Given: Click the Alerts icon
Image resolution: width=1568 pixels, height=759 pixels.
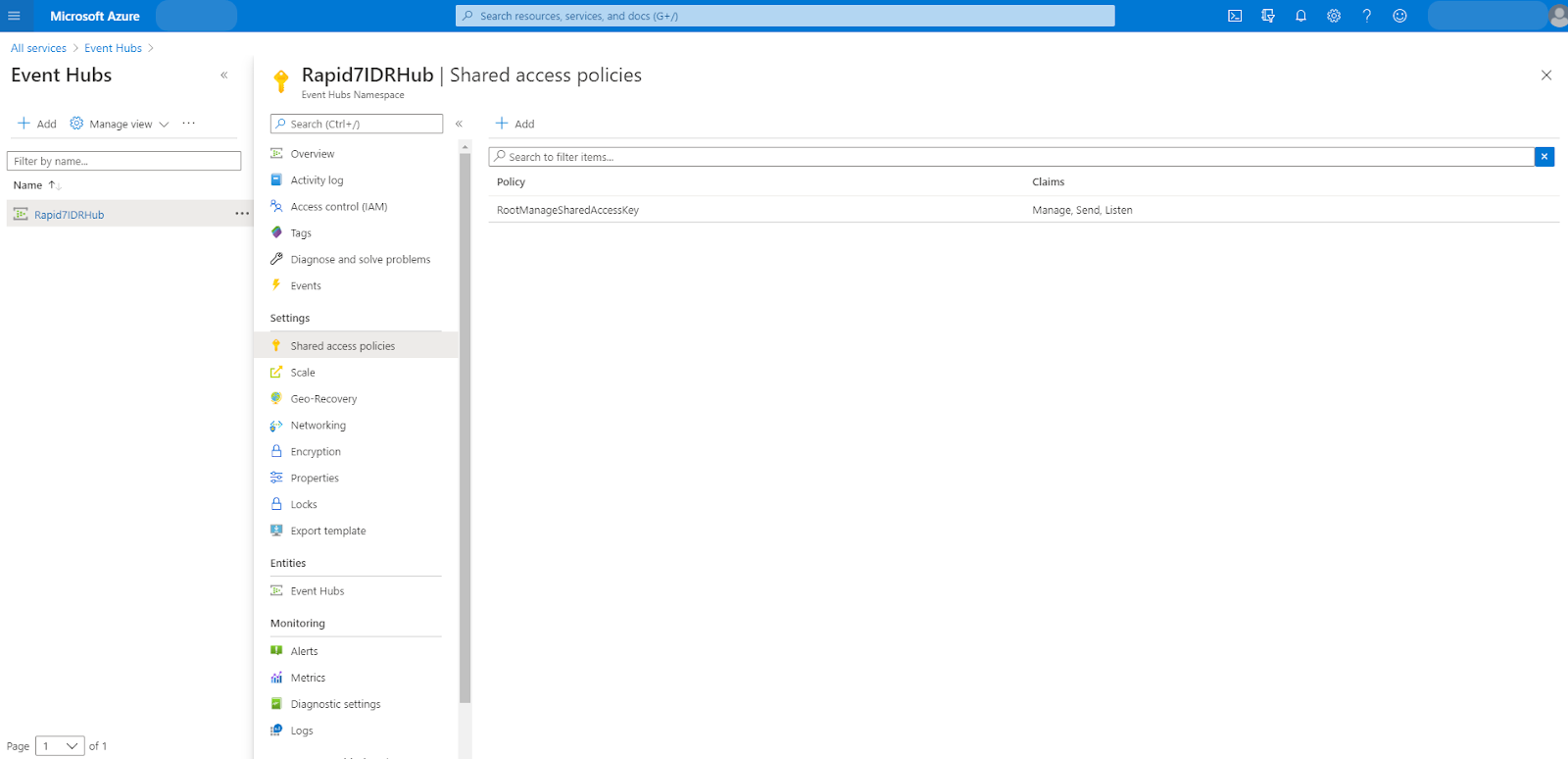Looking at the screenshot, I should [276, 650].
